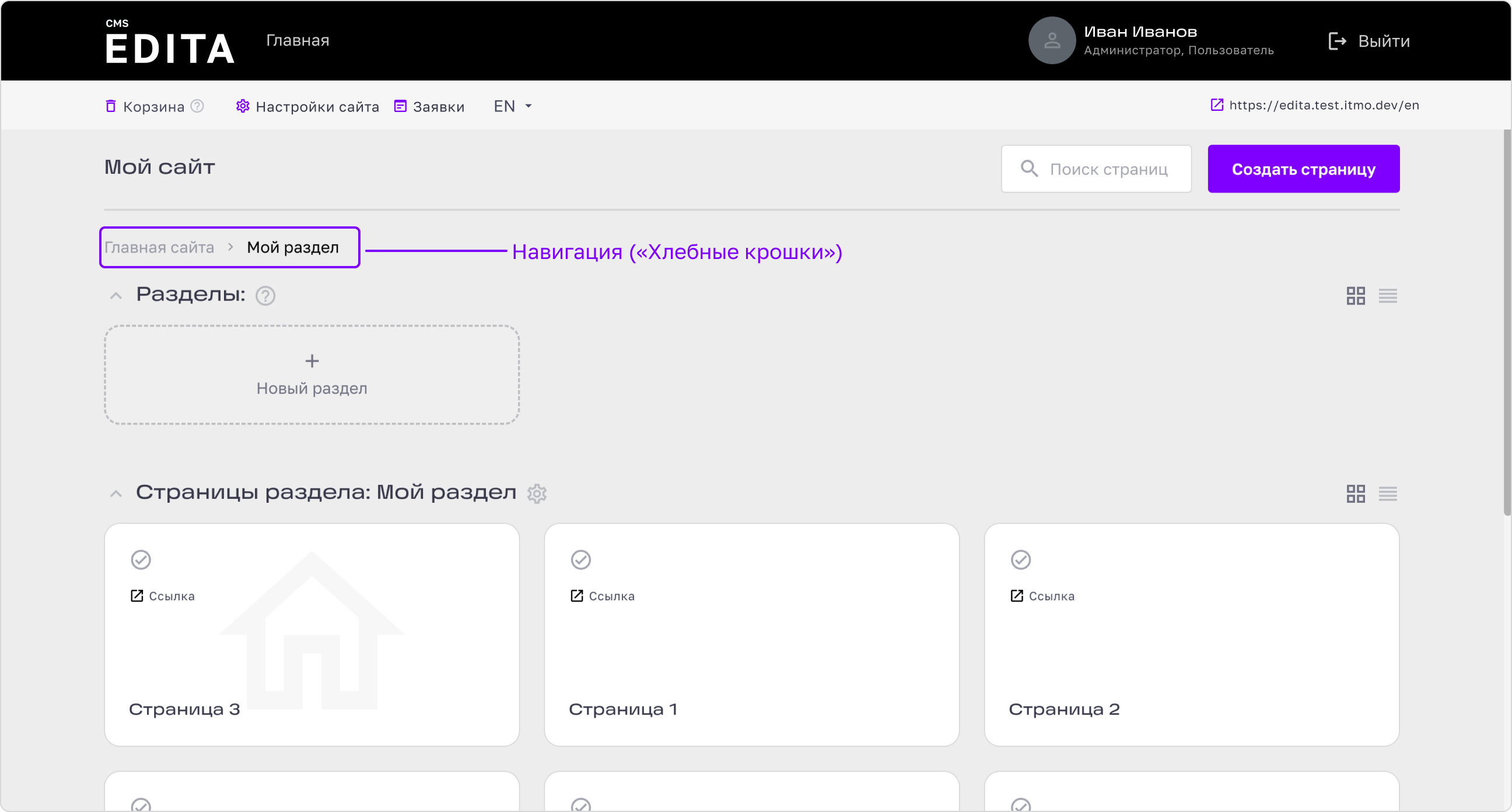This screenshot has height=812, width=1512.
Task: Click the plus icon in Новый раздел
Action: pyautogui.click(x=311, y=360)
